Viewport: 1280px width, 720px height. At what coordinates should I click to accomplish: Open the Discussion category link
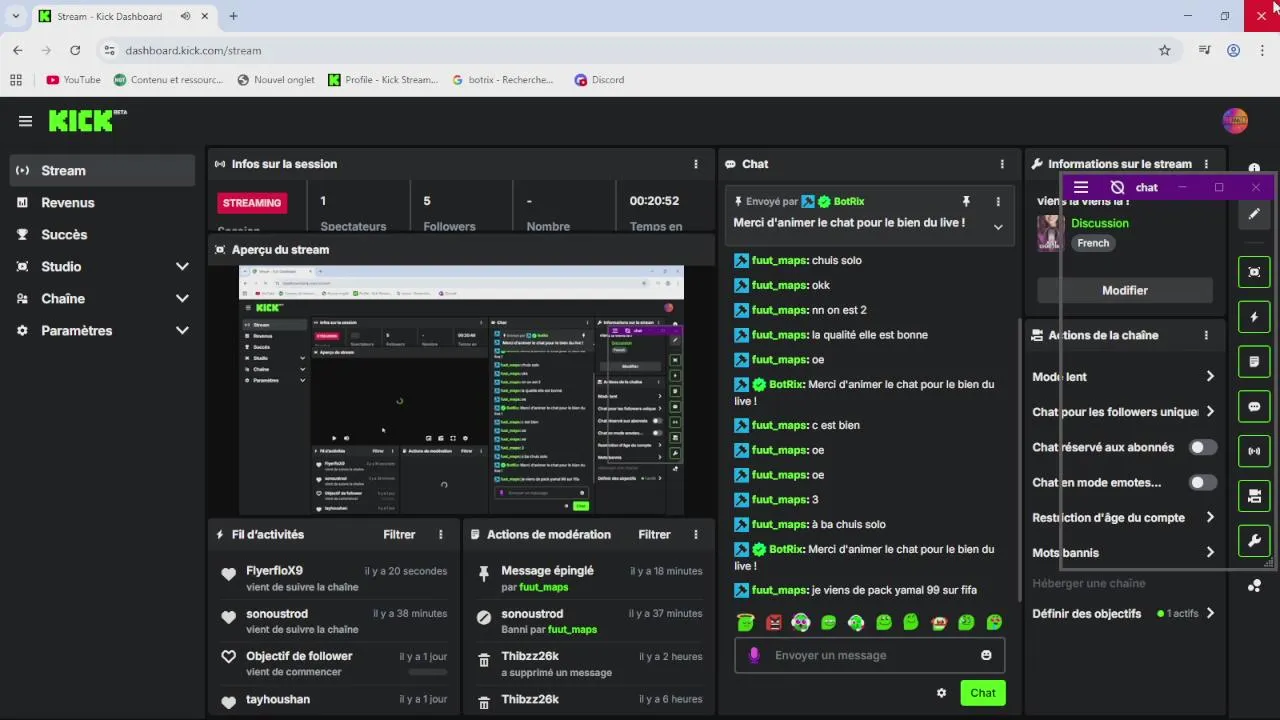pyautogui.click(x=1099, y=223)
